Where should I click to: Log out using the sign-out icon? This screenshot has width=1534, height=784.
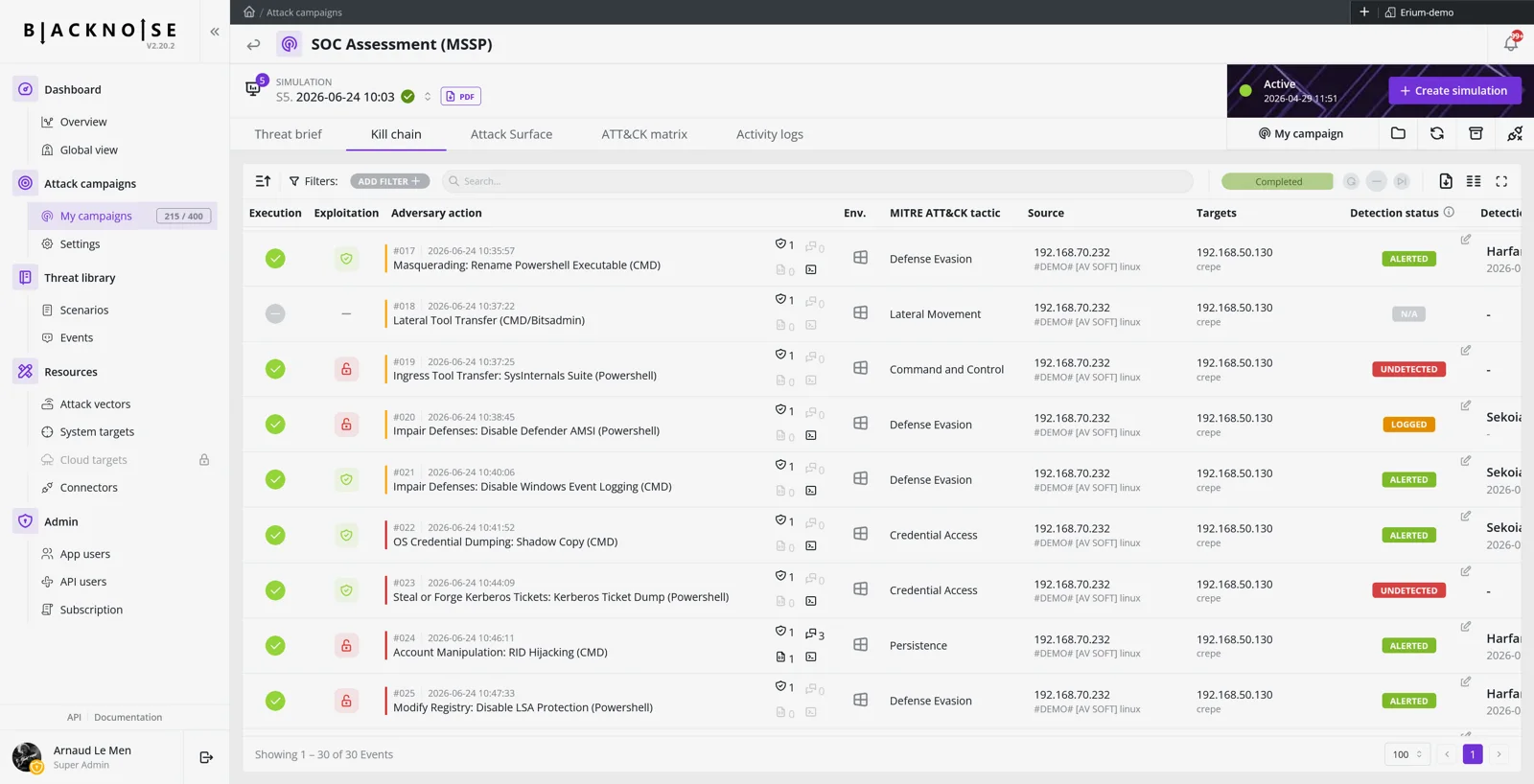pyautogui.click(x=206, y=757)
